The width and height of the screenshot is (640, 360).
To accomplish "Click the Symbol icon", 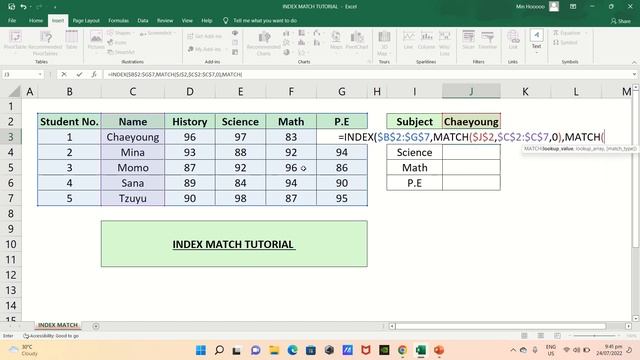I will coord(565,42).
